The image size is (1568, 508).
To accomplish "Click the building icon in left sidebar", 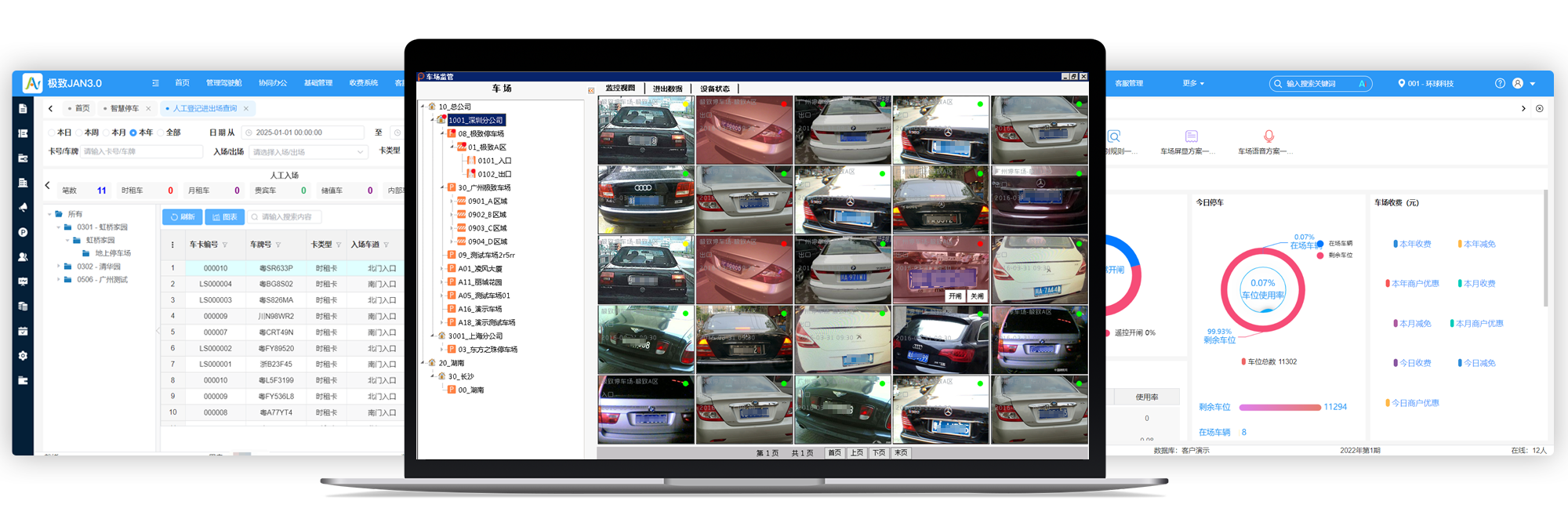I will [x=23, y=183].
